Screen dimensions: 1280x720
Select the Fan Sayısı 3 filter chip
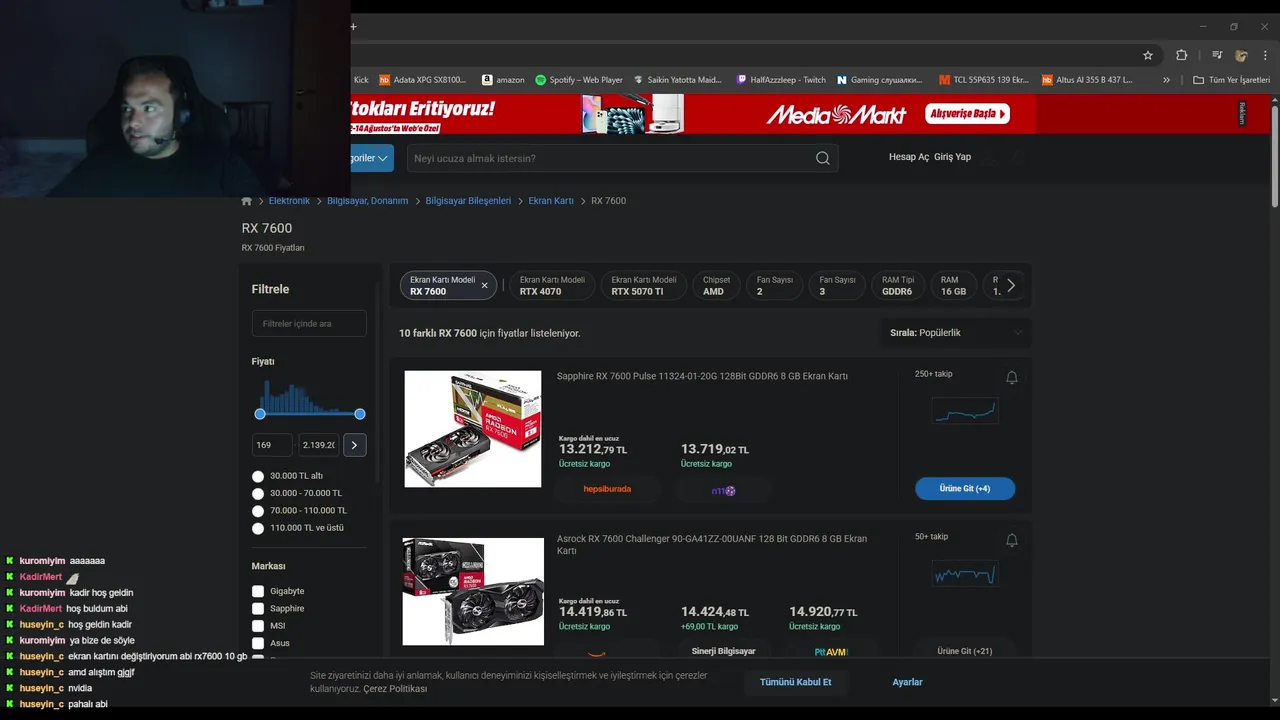click(x=837, y=285)
